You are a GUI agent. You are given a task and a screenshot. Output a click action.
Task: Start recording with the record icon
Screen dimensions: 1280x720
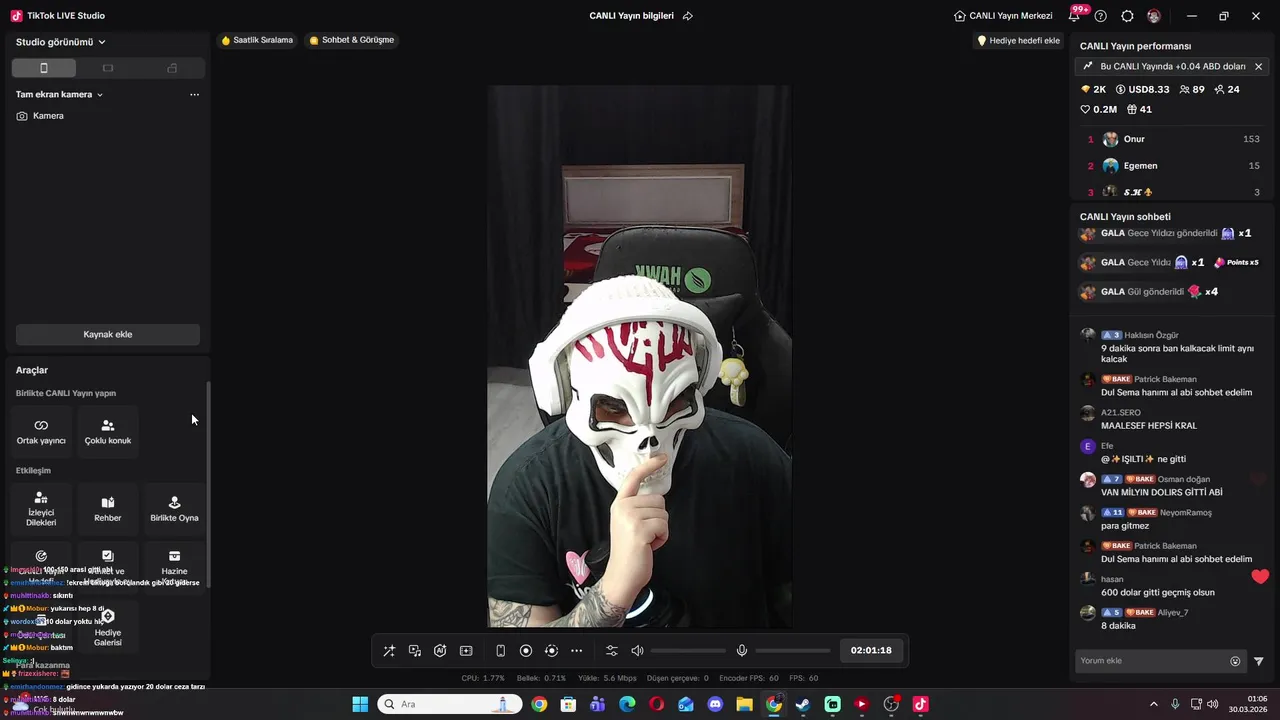click(526, 651)
